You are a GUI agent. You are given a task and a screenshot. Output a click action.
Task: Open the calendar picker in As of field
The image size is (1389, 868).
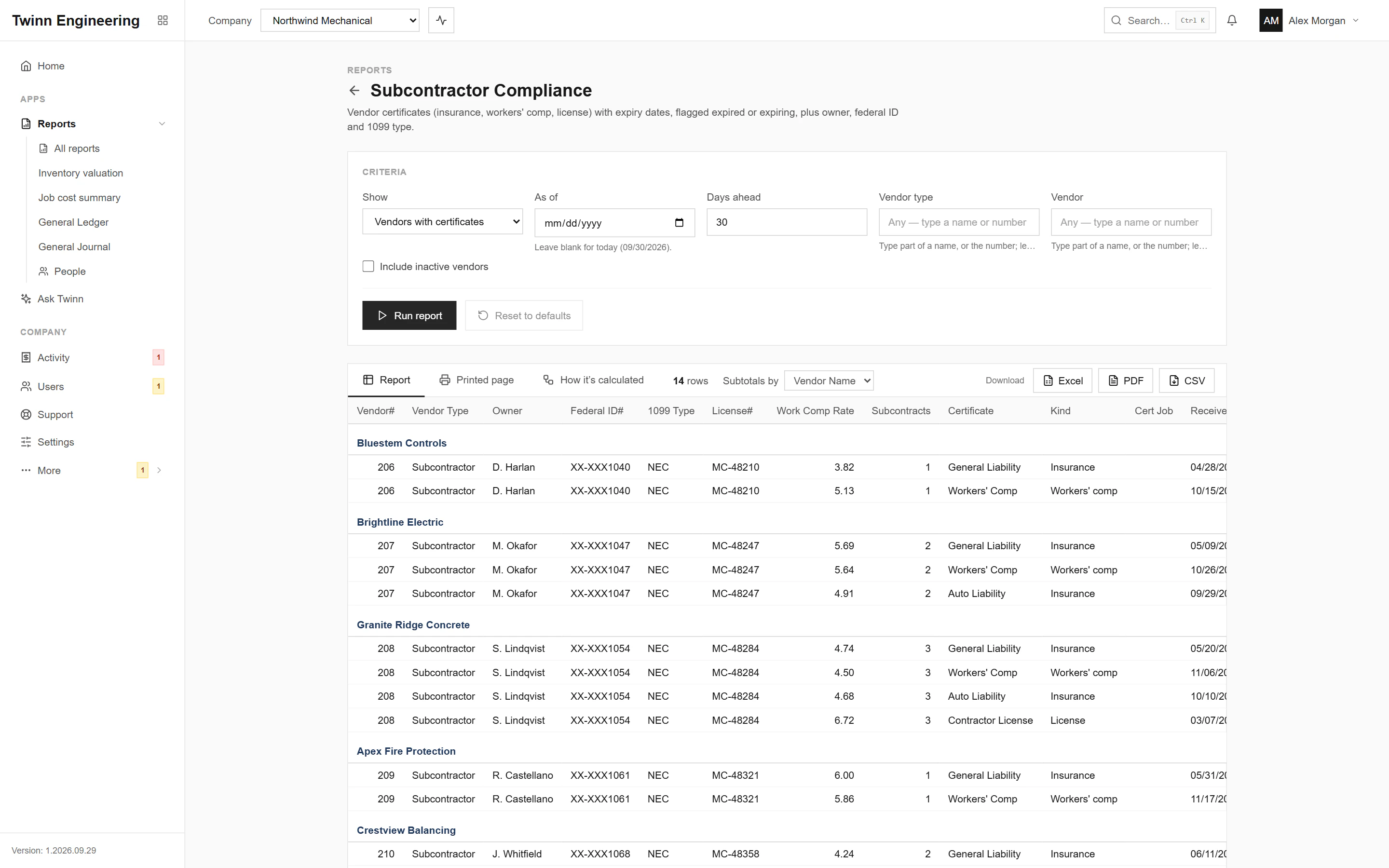(x=679, y=223)
